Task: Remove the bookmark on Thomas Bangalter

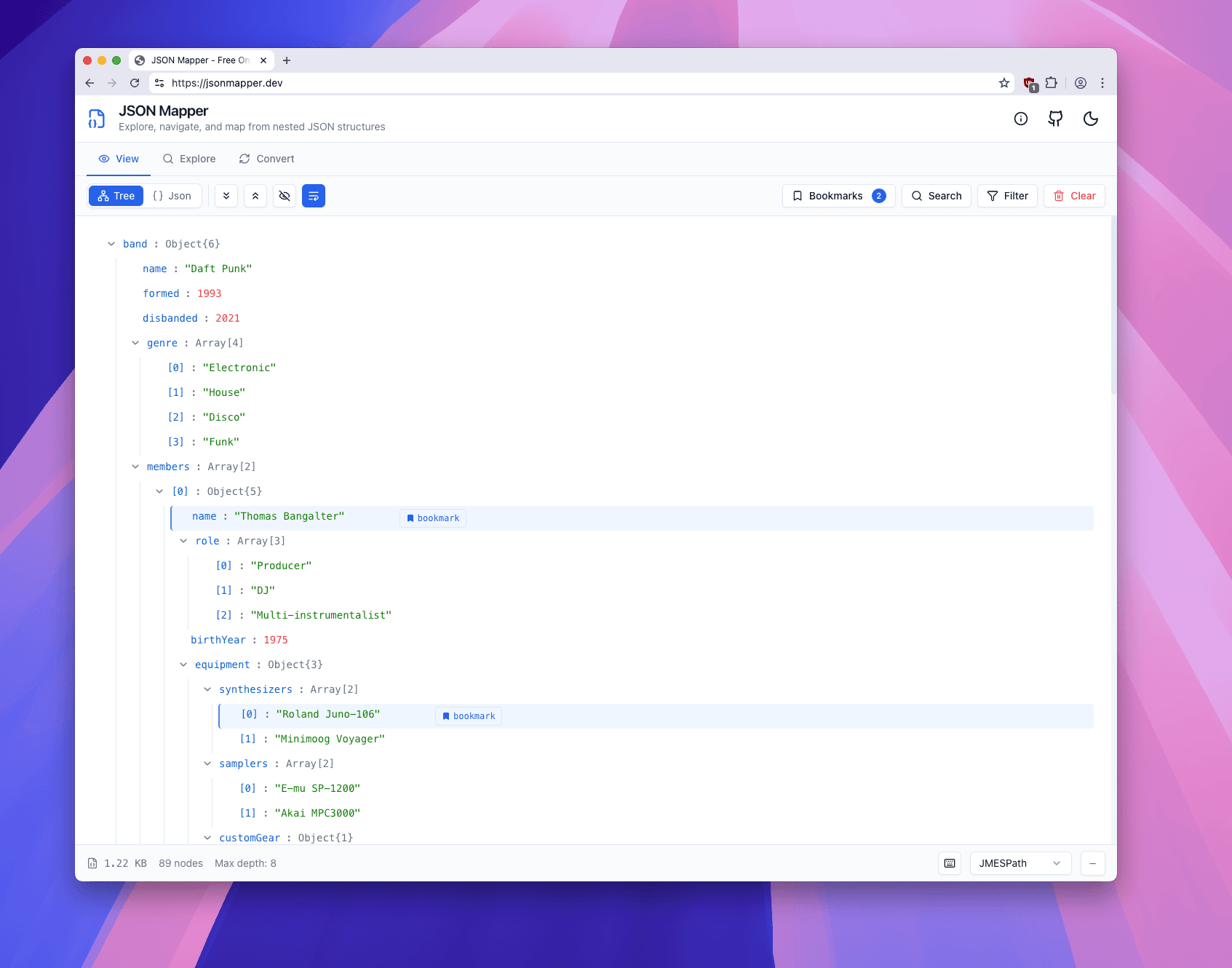Action: 433,517
